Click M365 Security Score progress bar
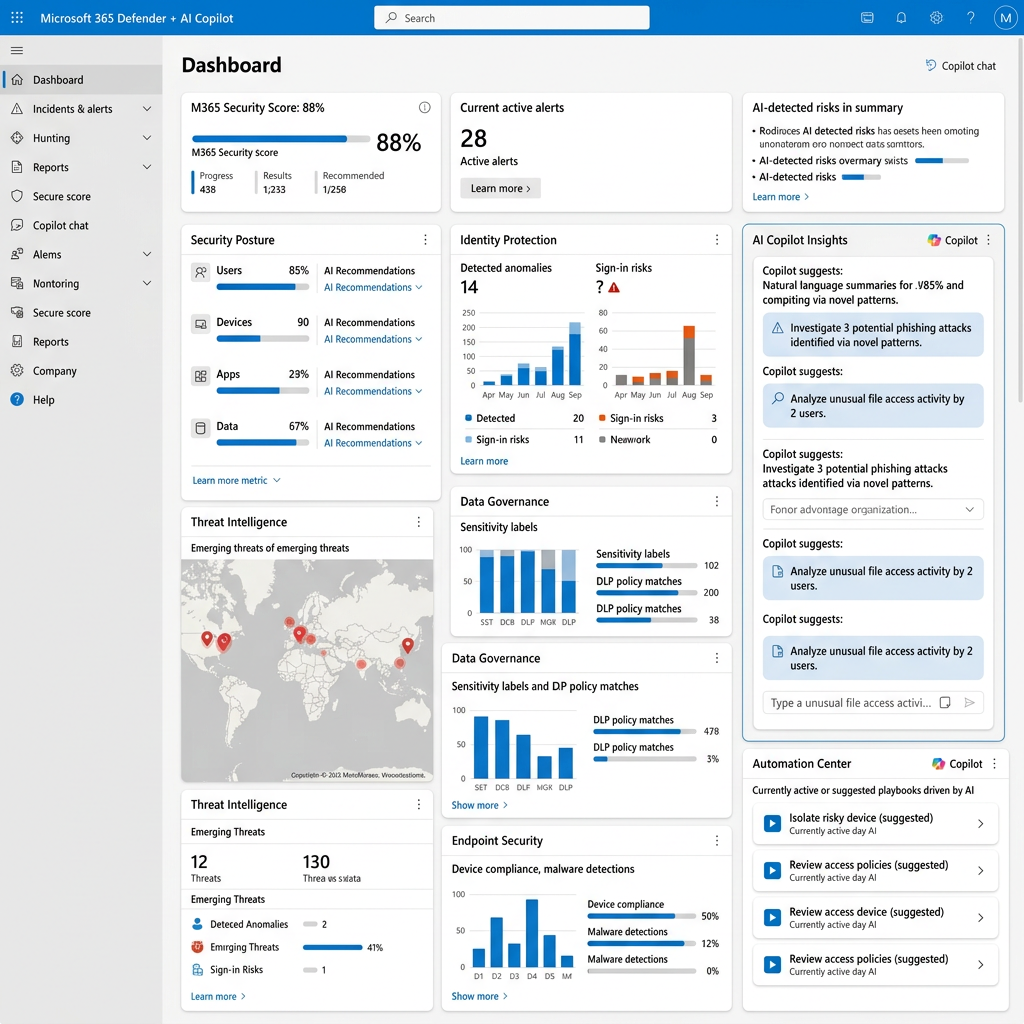Image resolution: width=1024 pixels, height=1024 pixels. coord(281,138)
